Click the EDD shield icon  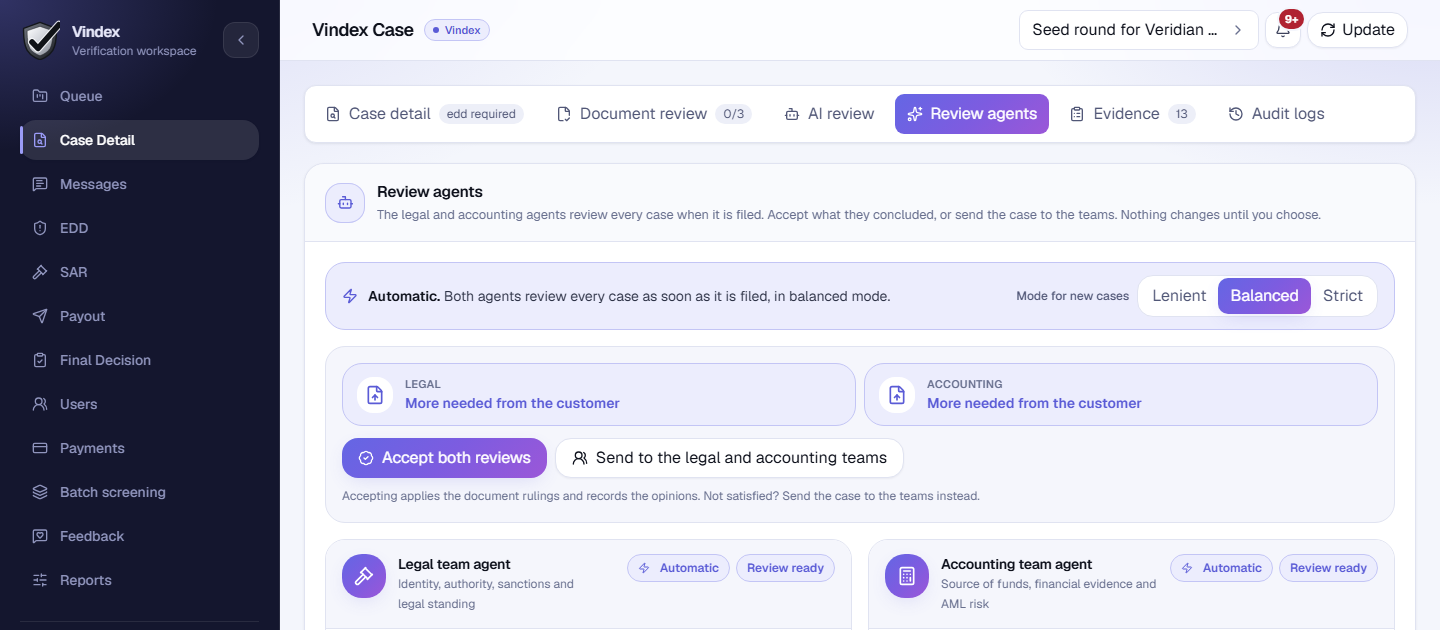point(40,228)
